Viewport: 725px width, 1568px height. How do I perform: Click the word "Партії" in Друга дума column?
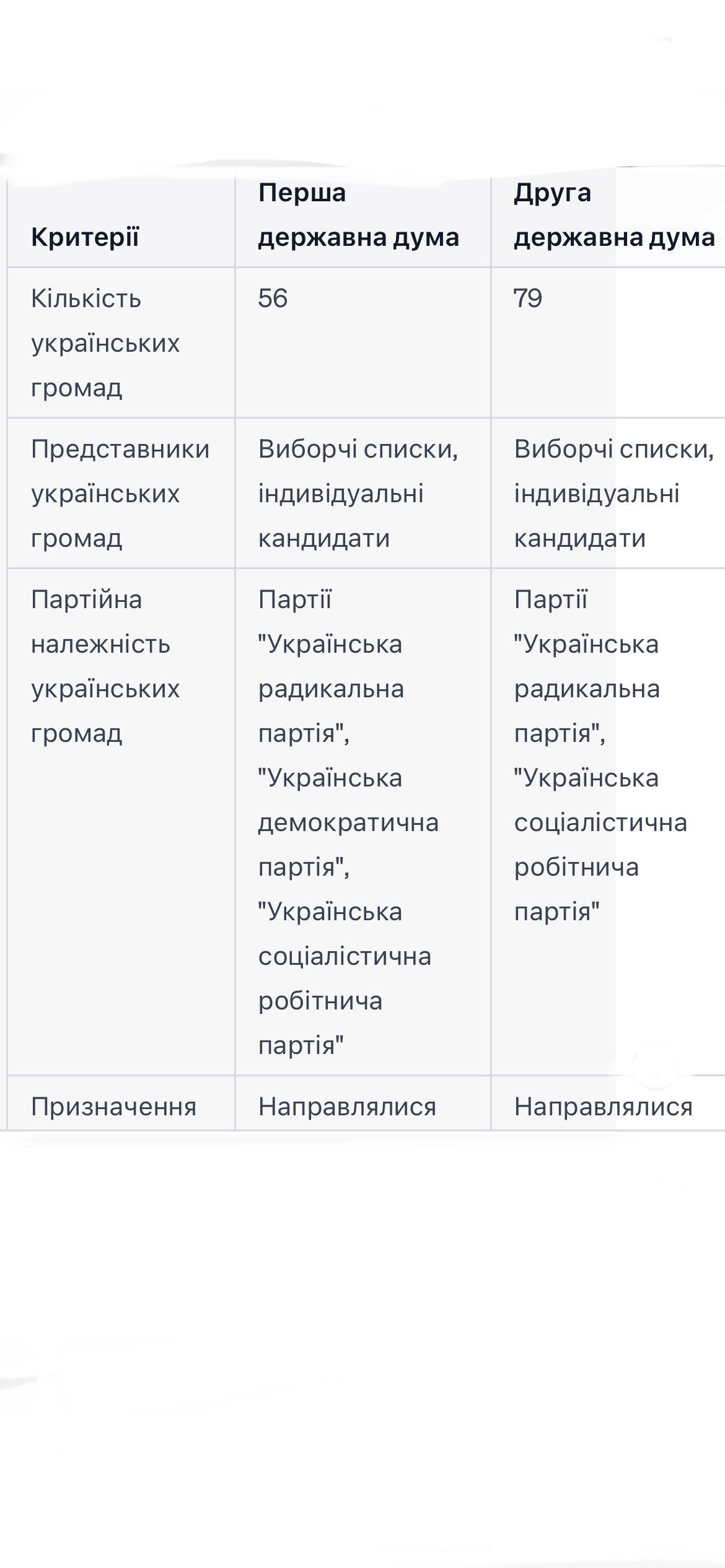pos(551,599)
